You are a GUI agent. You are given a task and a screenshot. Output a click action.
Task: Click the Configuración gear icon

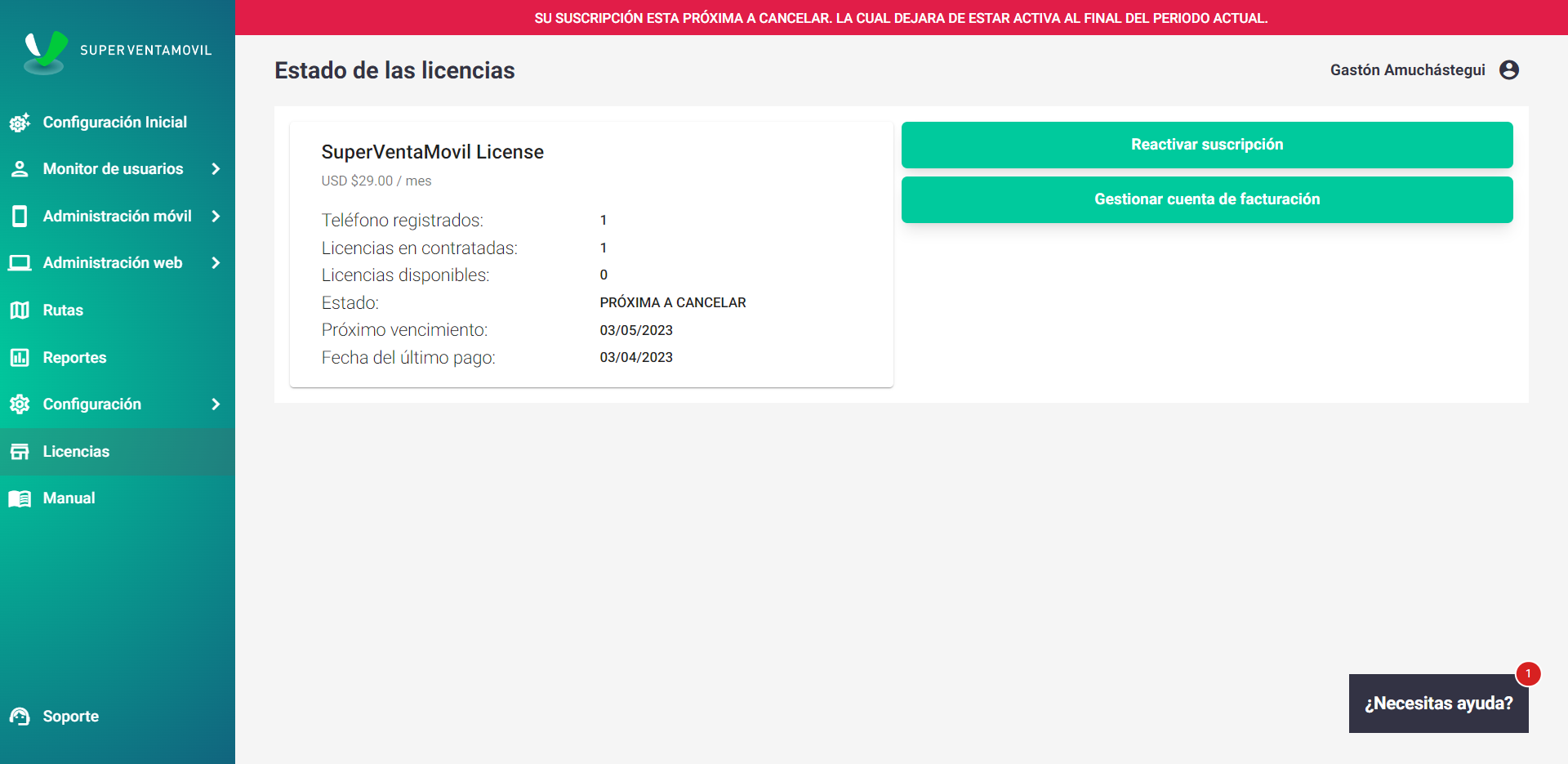(x=20, y=404)
